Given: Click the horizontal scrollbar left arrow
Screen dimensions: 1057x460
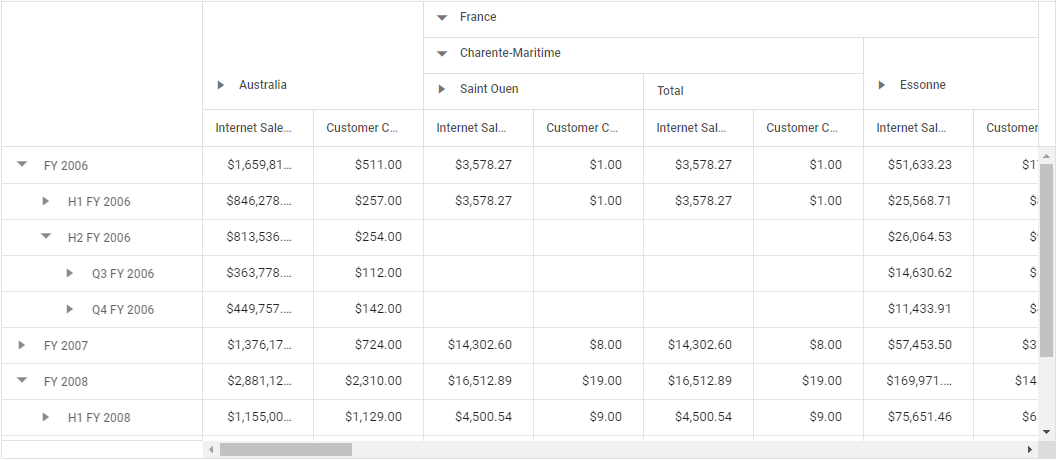Looking at the screenshot, I should [210, 449].
